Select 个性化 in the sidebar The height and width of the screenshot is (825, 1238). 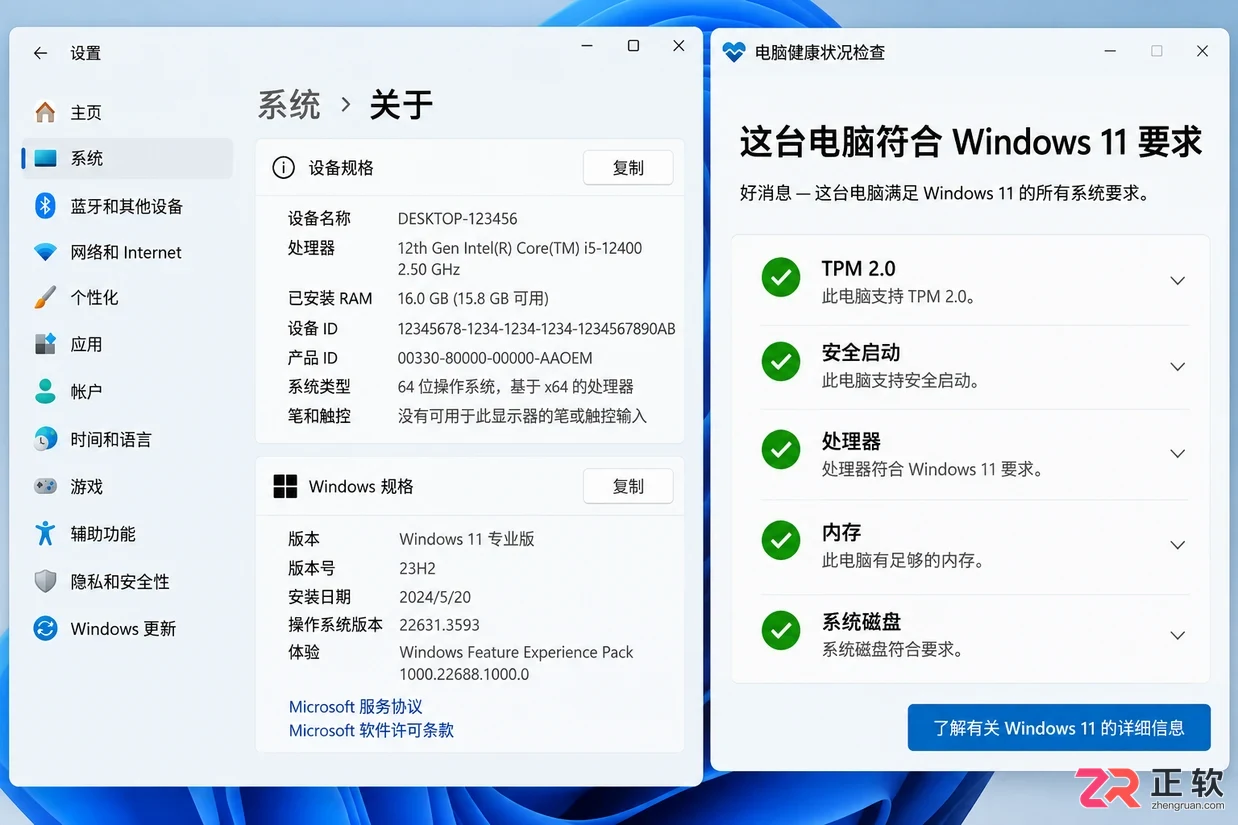[127, 297]
